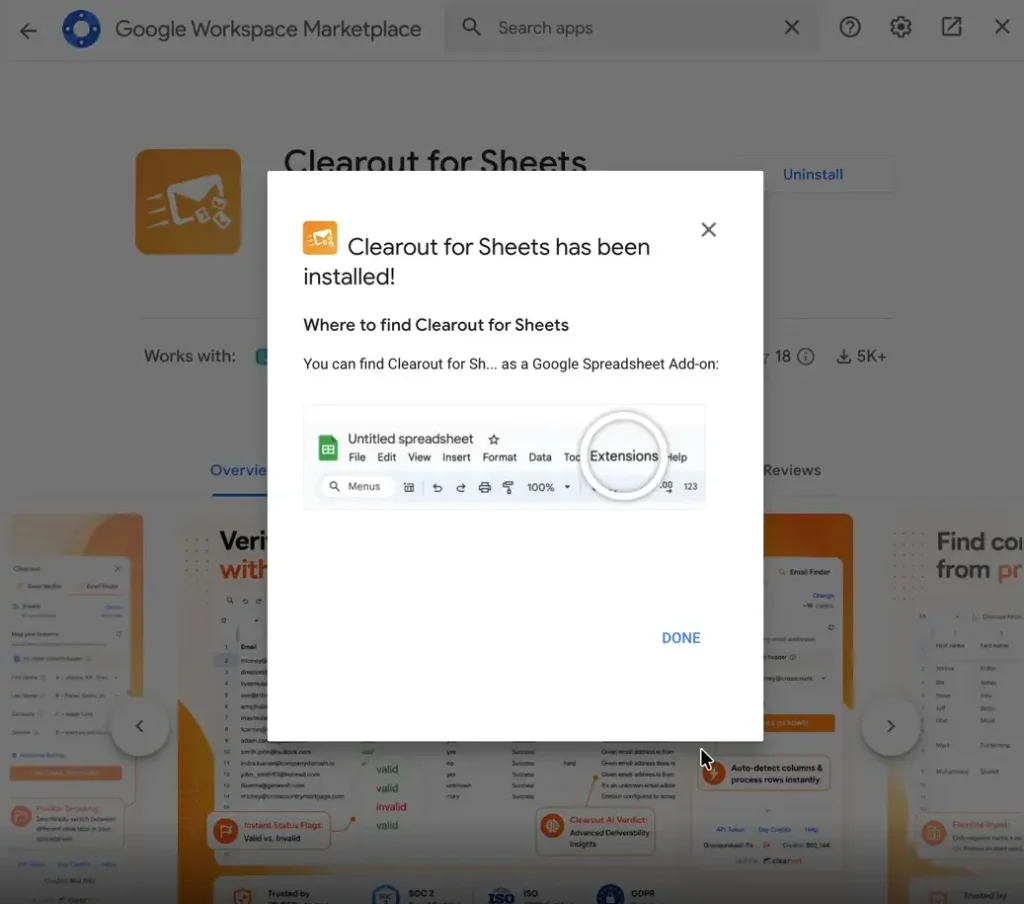1024x904 pixels.
Task: Click the Search apps field
Action: pos(632,27)
